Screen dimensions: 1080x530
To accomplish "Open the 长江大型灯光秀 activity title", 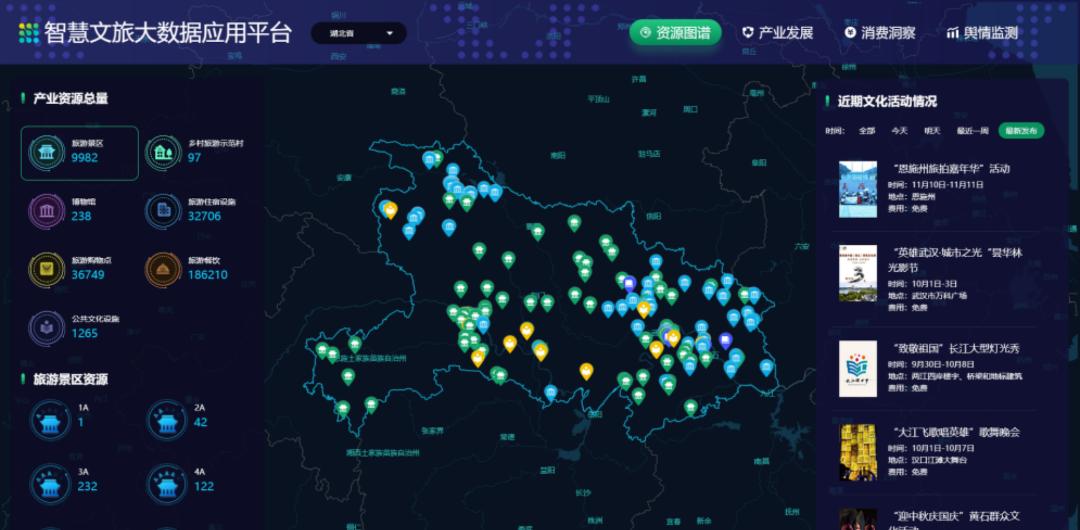I will coord(956,348).
